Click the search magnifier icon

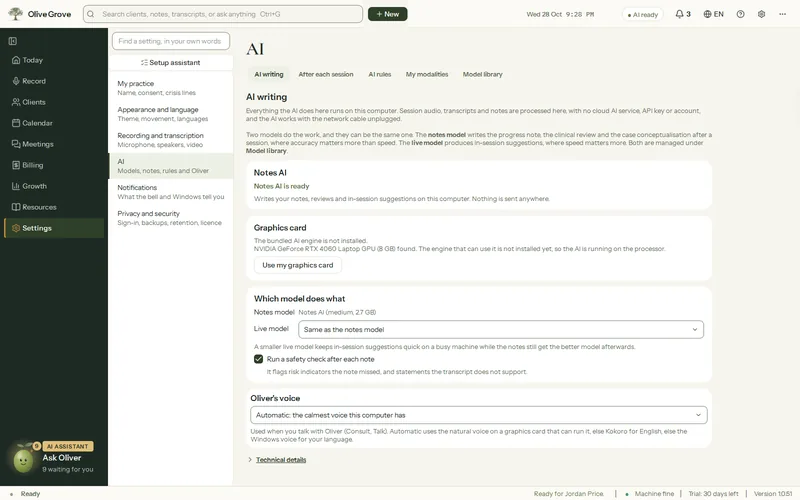click(x=91, y=14)
